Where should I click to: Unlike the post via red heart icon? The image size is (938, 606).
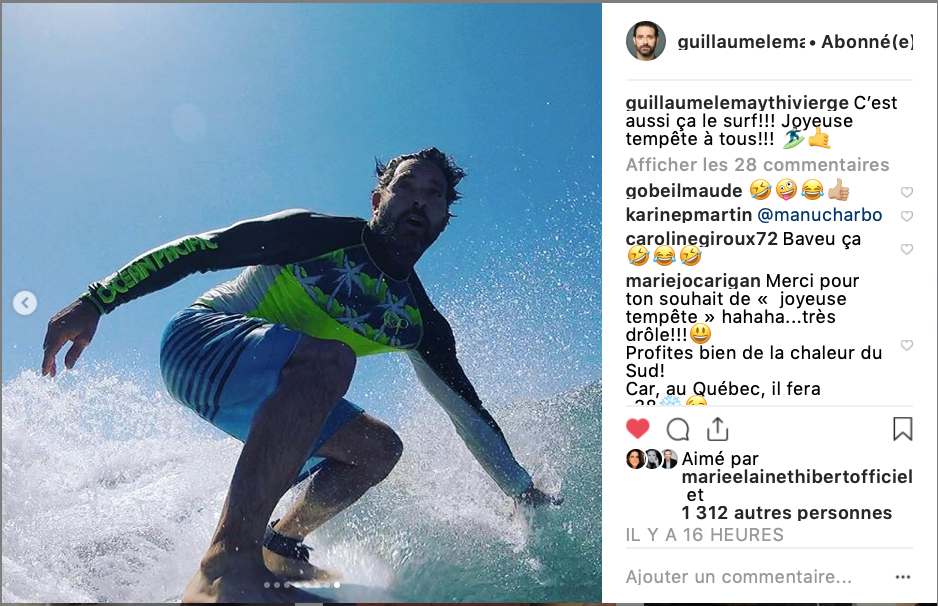click(x=638, y=429)
